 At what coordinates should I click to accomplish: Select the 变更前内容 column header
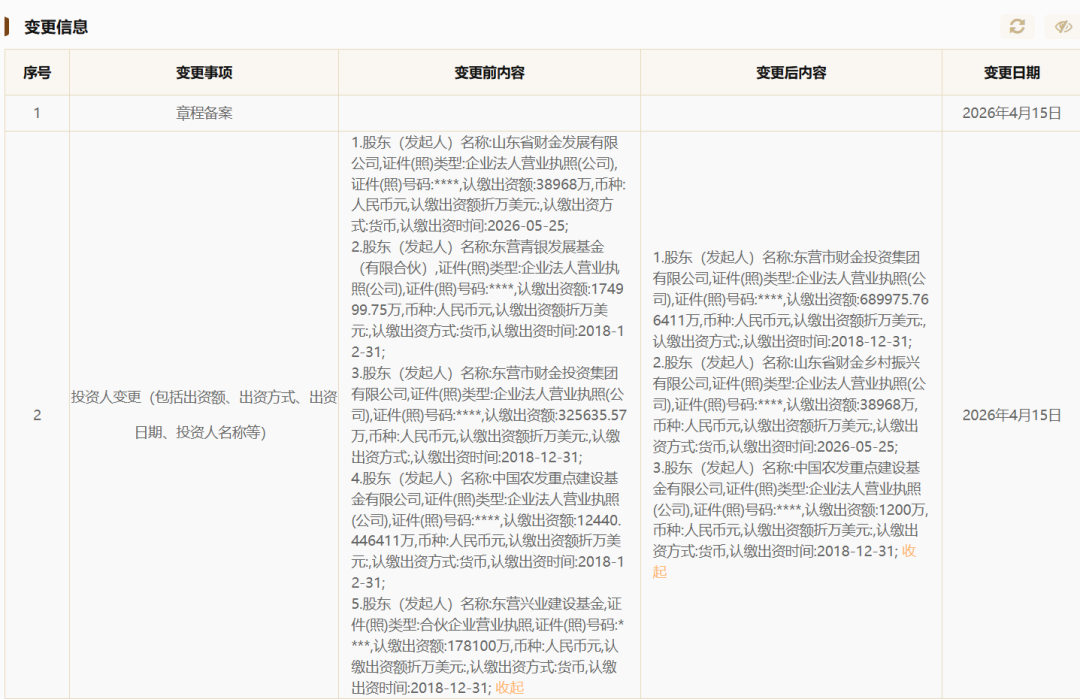click(489, 73)
